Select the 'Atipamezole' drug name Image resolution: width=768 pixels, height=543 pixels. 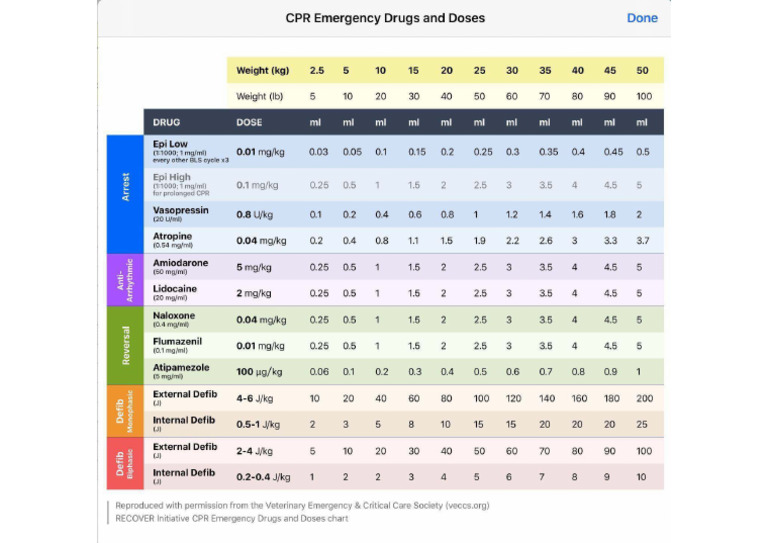[181, 367]
